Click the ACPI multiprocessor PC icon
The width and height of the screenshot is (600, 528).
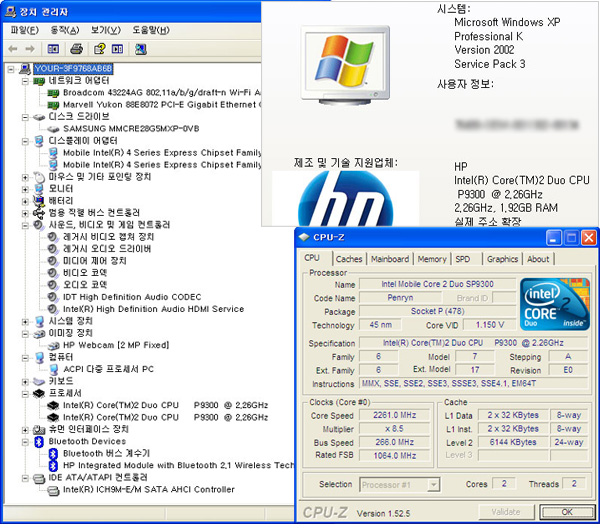pyautogui.click(x=53, y=369)
